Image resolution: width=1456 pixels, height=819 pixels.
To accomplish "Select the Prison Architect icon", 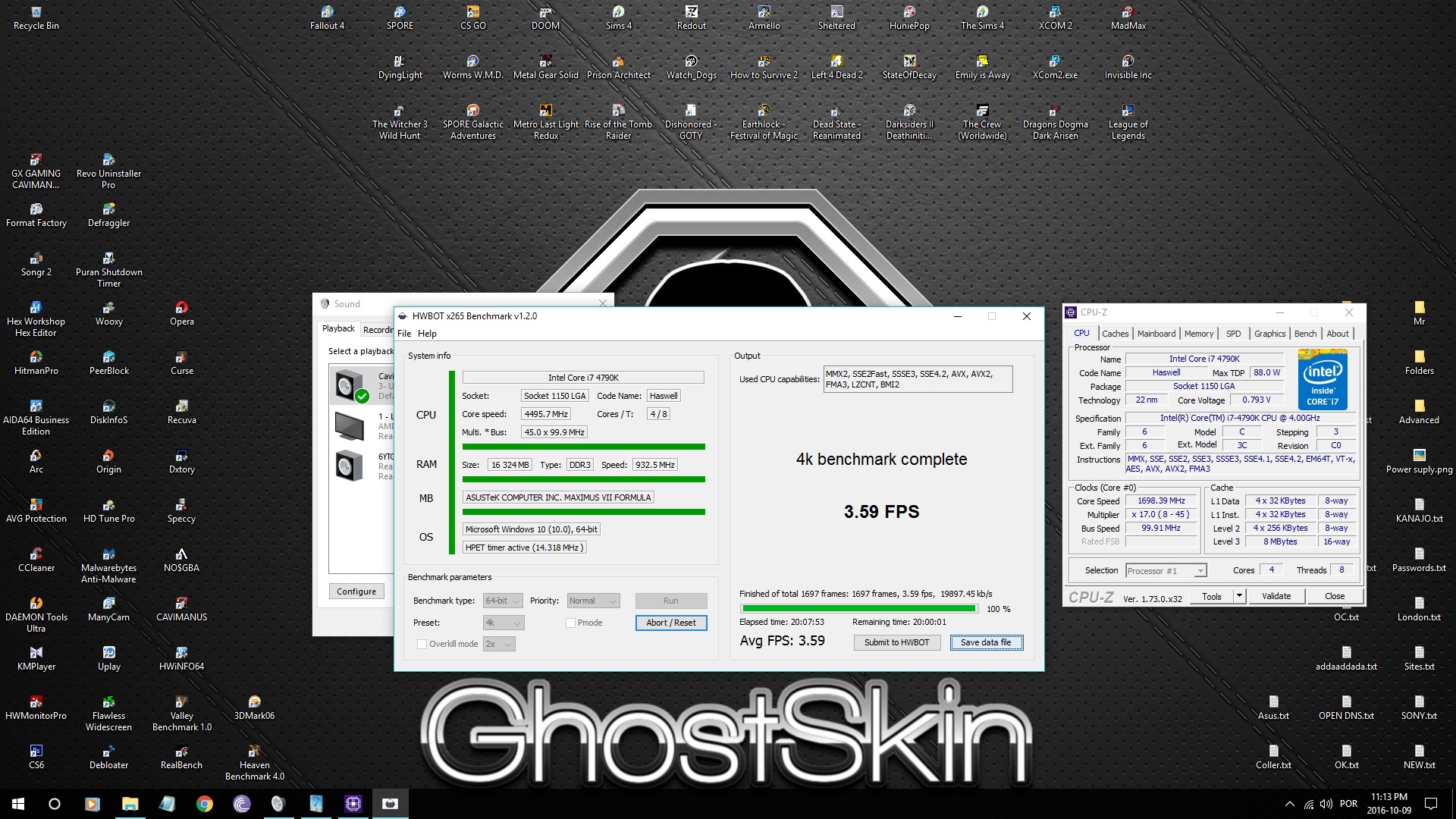I will pyautogui.click(x=618, y=67).
